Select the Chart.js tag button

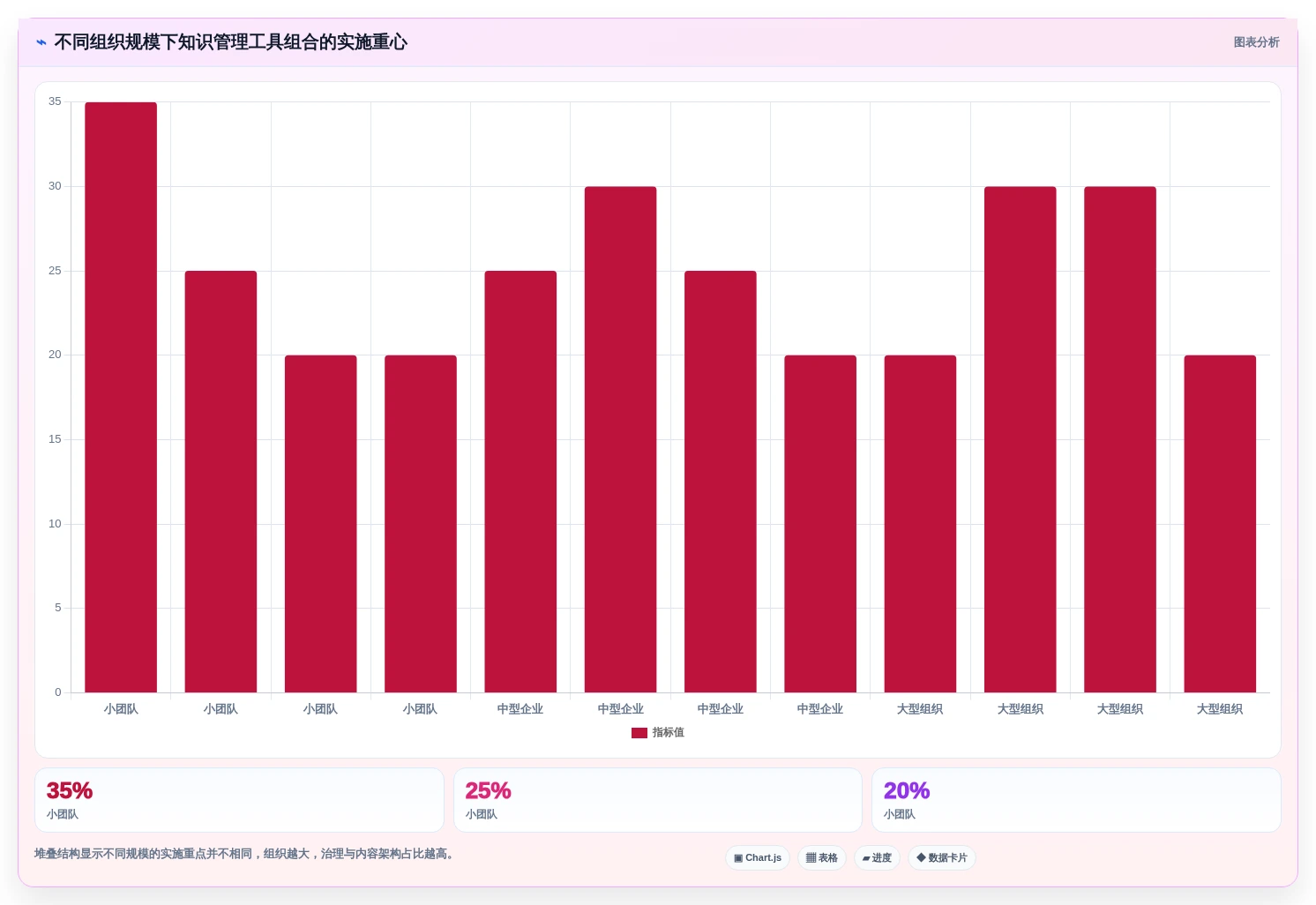point(758,858)
